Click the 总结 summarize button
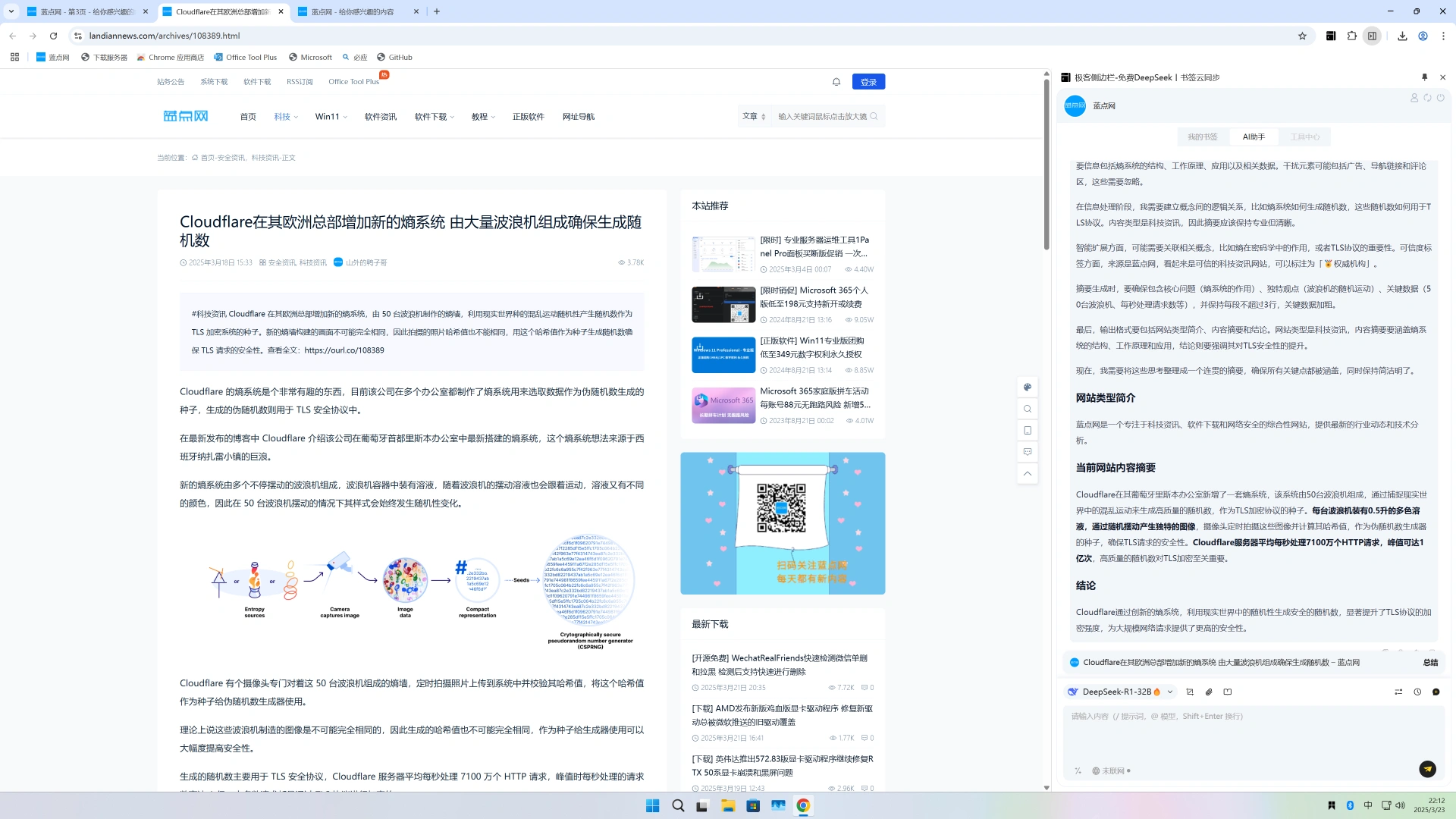 (x=1430, y=662)
